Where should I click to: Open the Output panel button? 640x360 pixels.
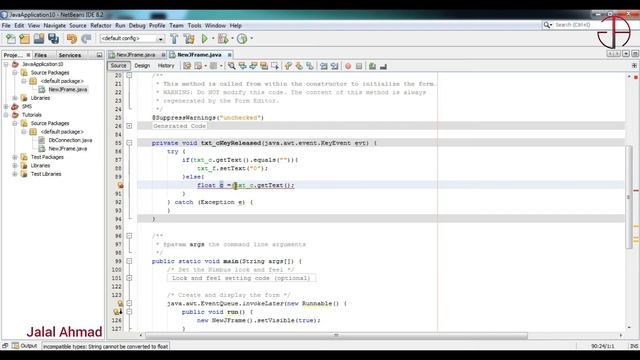pos(24,346)
